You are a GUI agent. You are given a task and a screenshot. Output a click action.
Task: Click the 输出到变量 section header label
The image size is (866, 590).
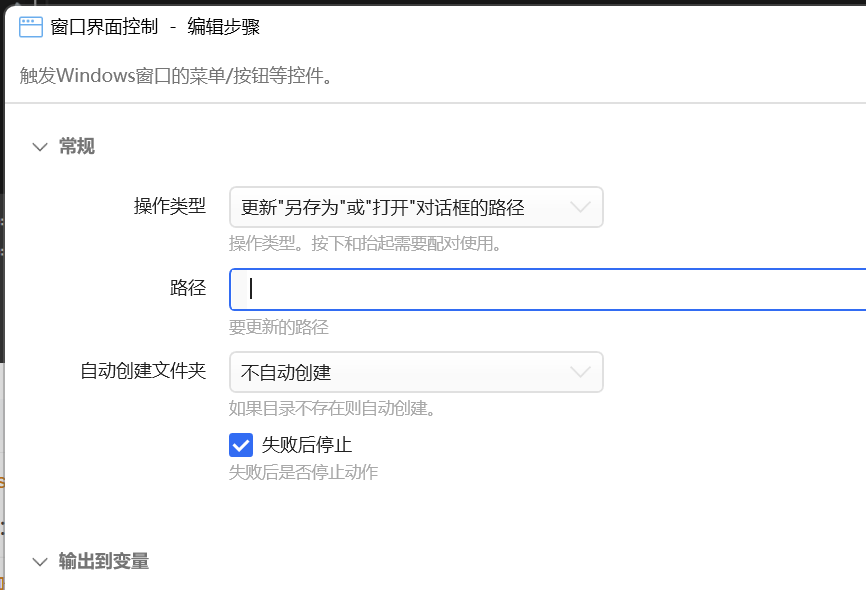pos(104,561)
